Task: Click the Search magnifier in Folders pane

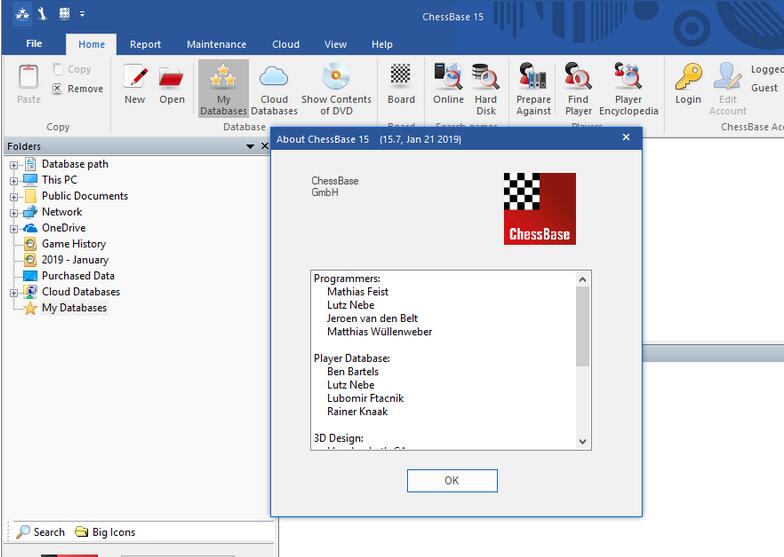Action: tap(23, 532)
